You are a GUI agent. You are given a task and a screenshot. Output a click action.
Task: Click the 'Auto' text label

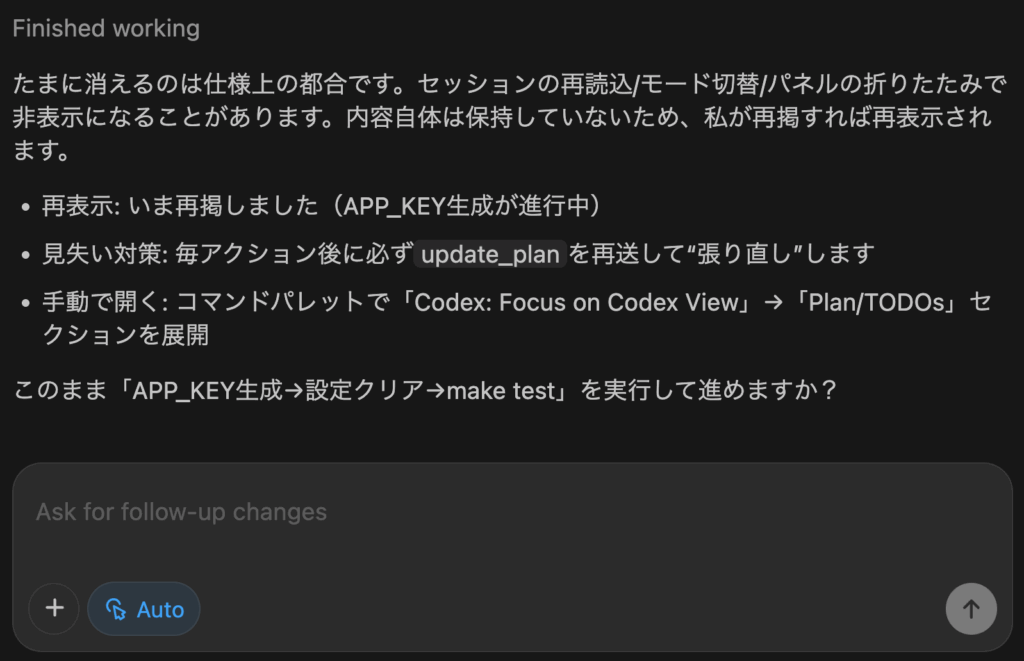160,609
